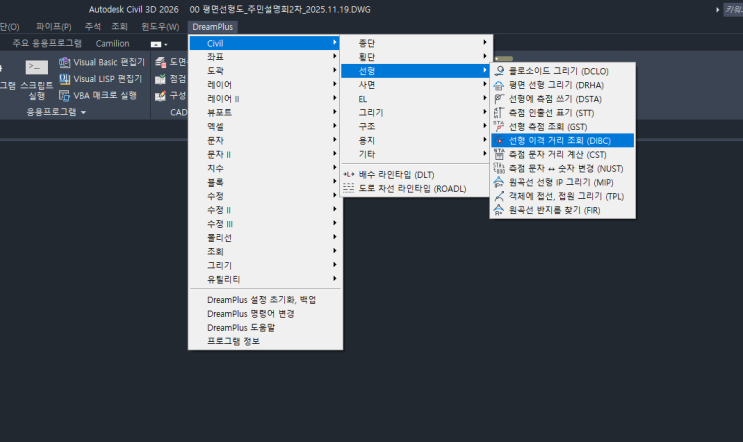Open the 문자 II submenu entry

(x=265, y=154)
